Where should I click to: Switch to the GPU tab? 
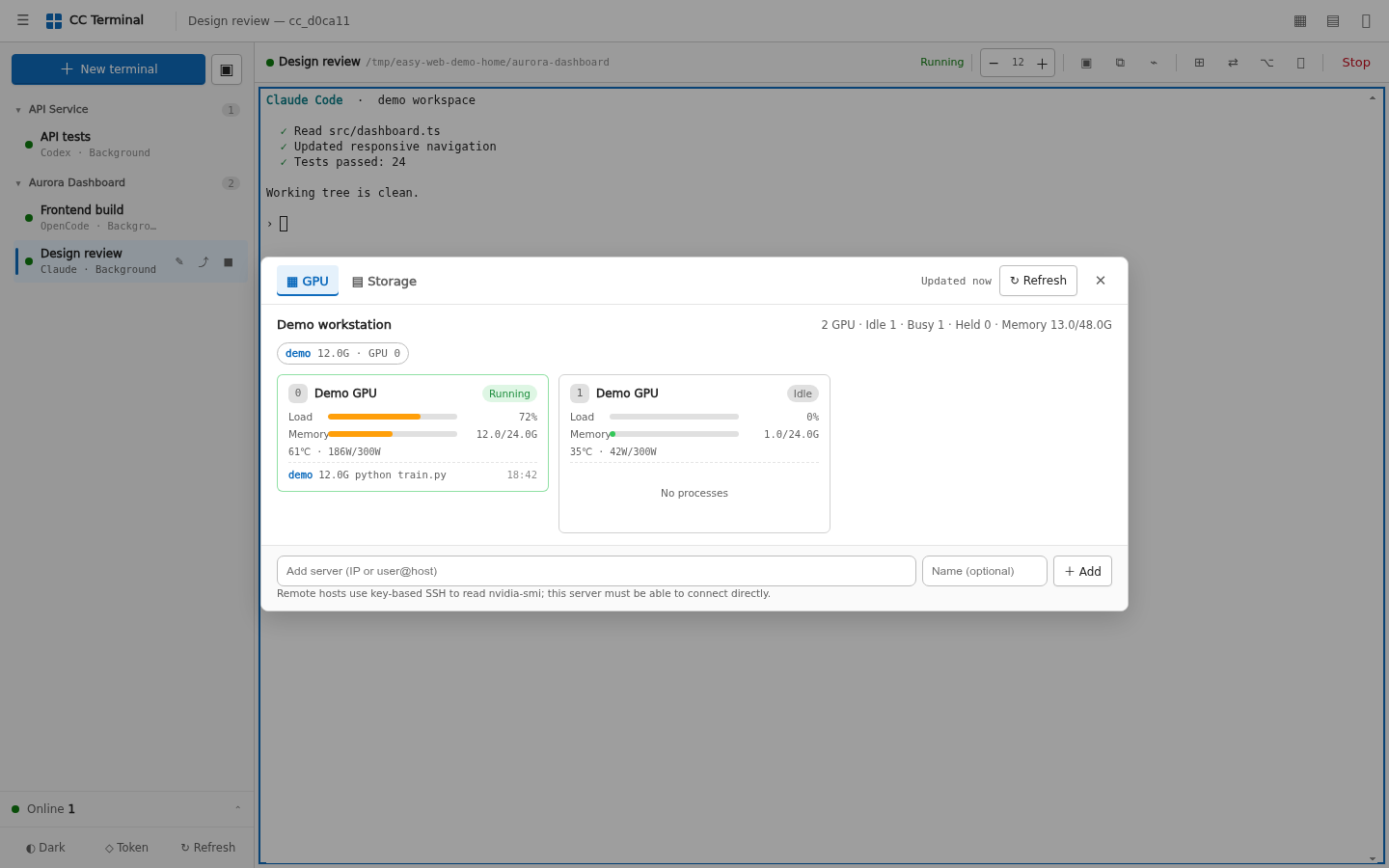308,281
